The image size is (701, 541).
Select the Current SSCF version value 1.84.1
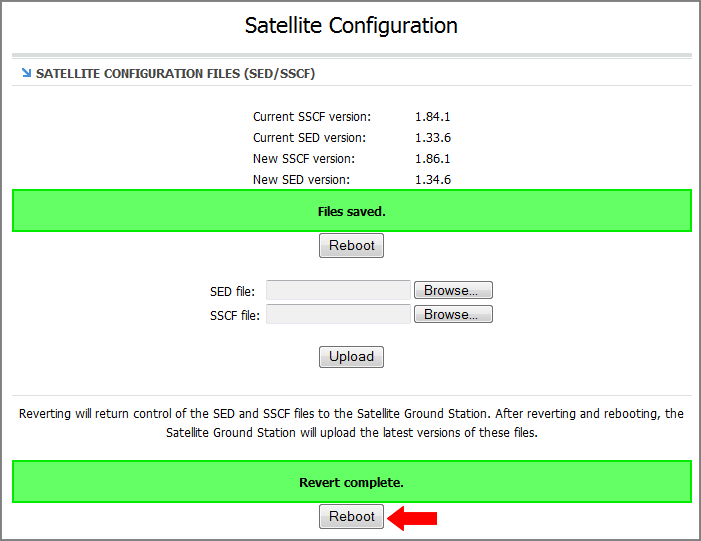tap(432, 117)
